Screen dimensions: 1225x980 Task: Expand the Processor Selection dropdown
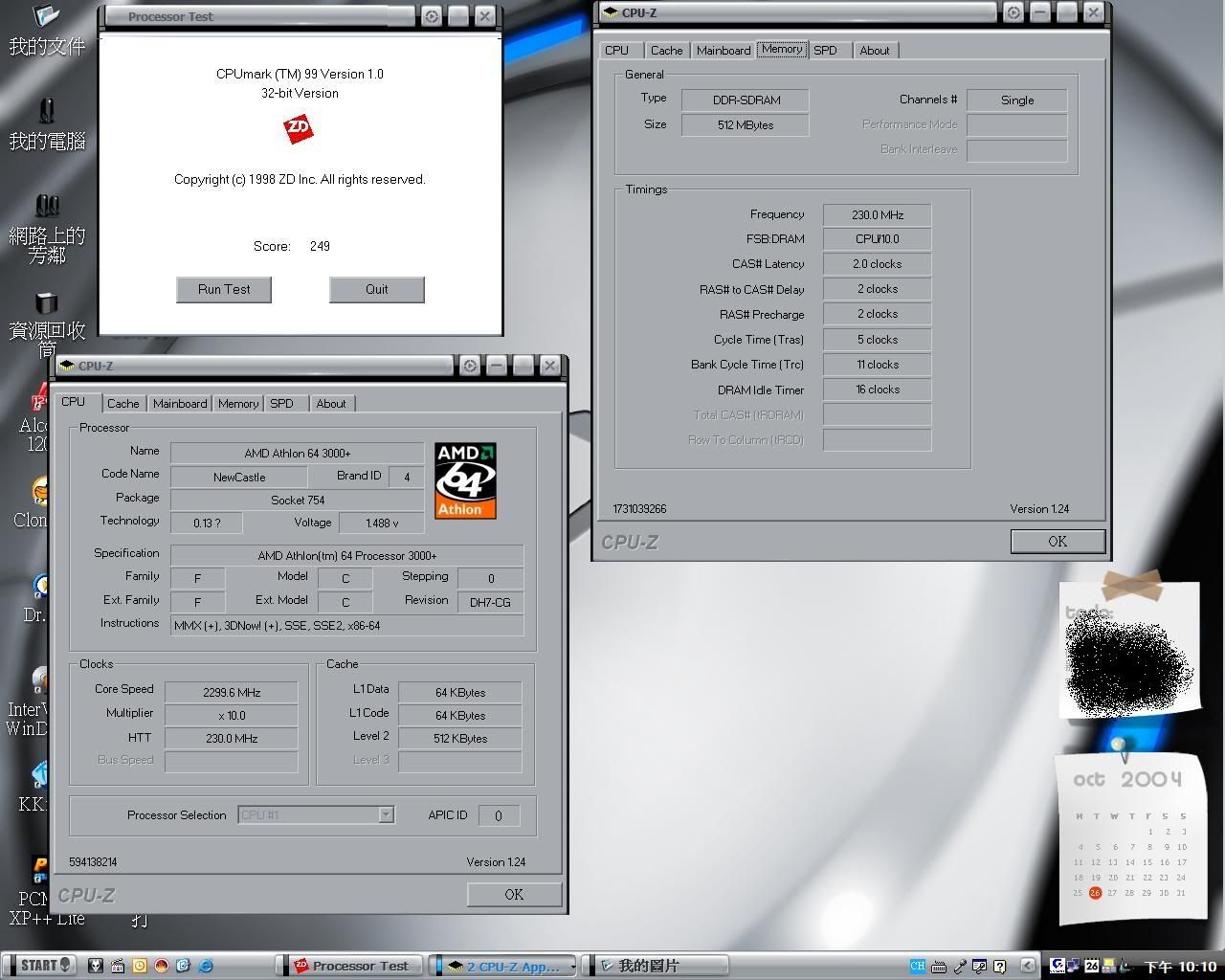pos(386,814)
